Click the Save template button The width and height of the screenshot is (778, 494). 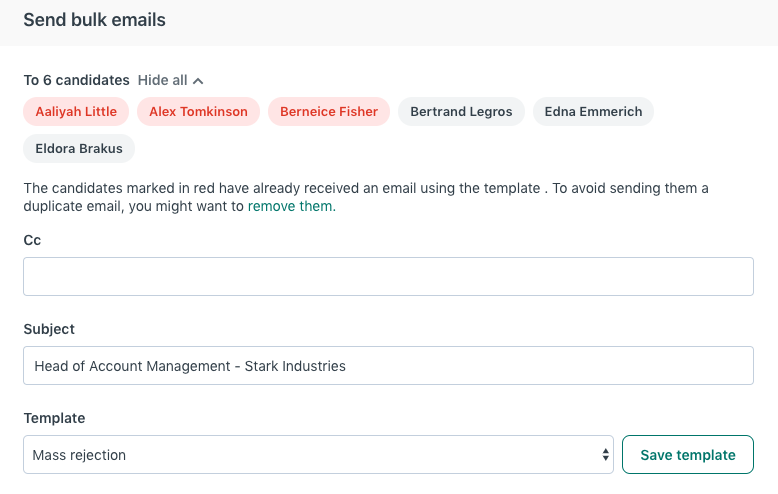click(x=688, y=455)
